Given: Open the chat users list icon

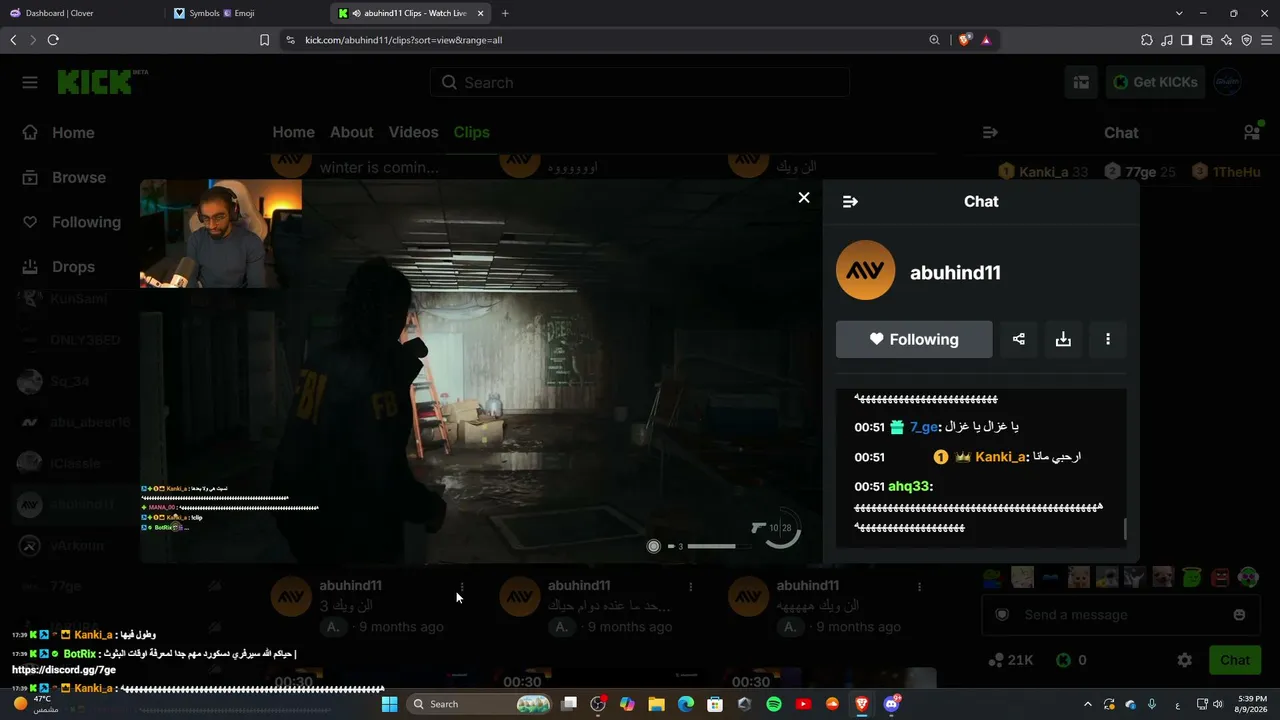Looking at the screenshot, I should 1251,132.
